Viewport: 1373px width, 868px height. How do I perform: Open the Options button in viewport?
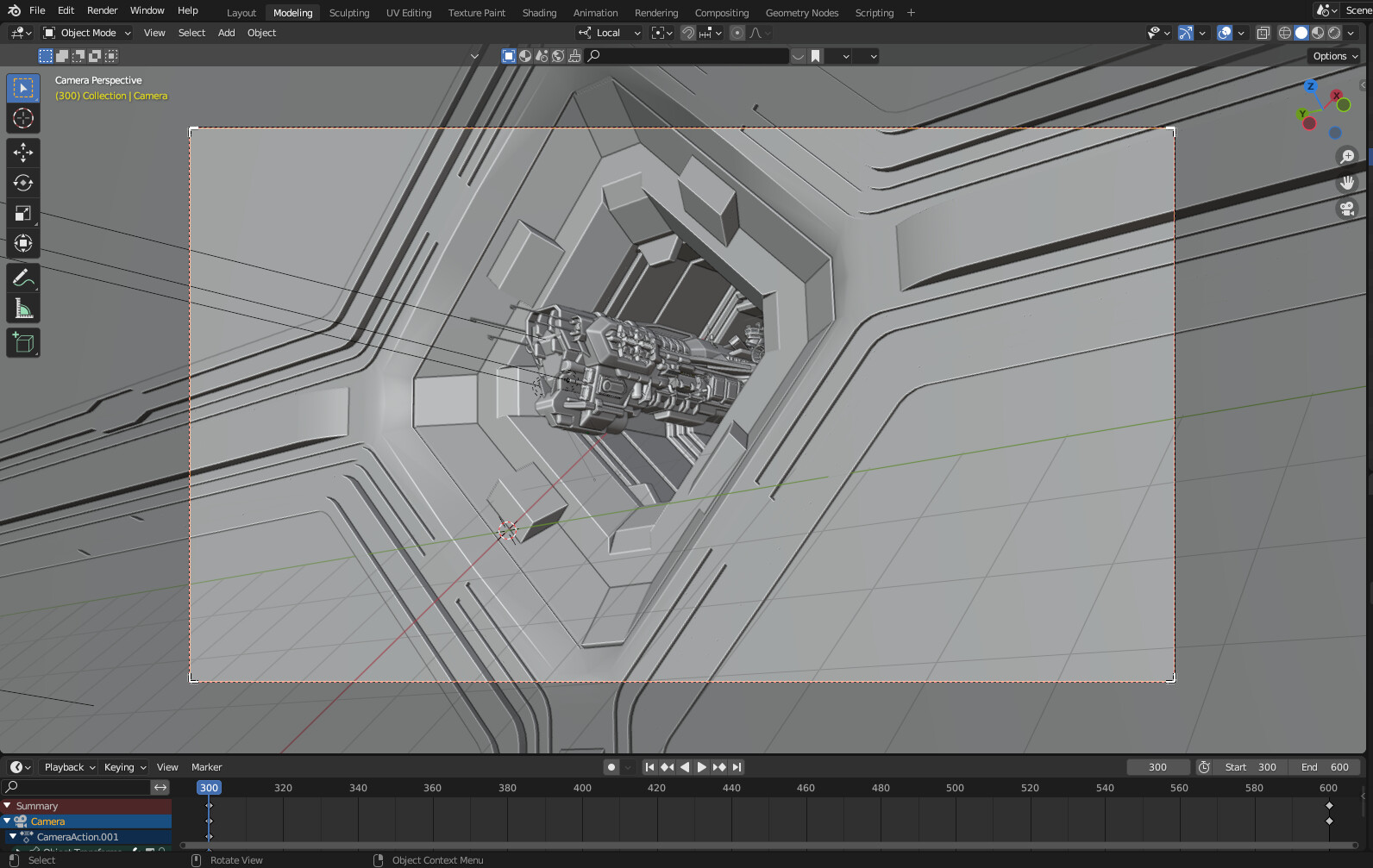click(x=1334, y=56)
